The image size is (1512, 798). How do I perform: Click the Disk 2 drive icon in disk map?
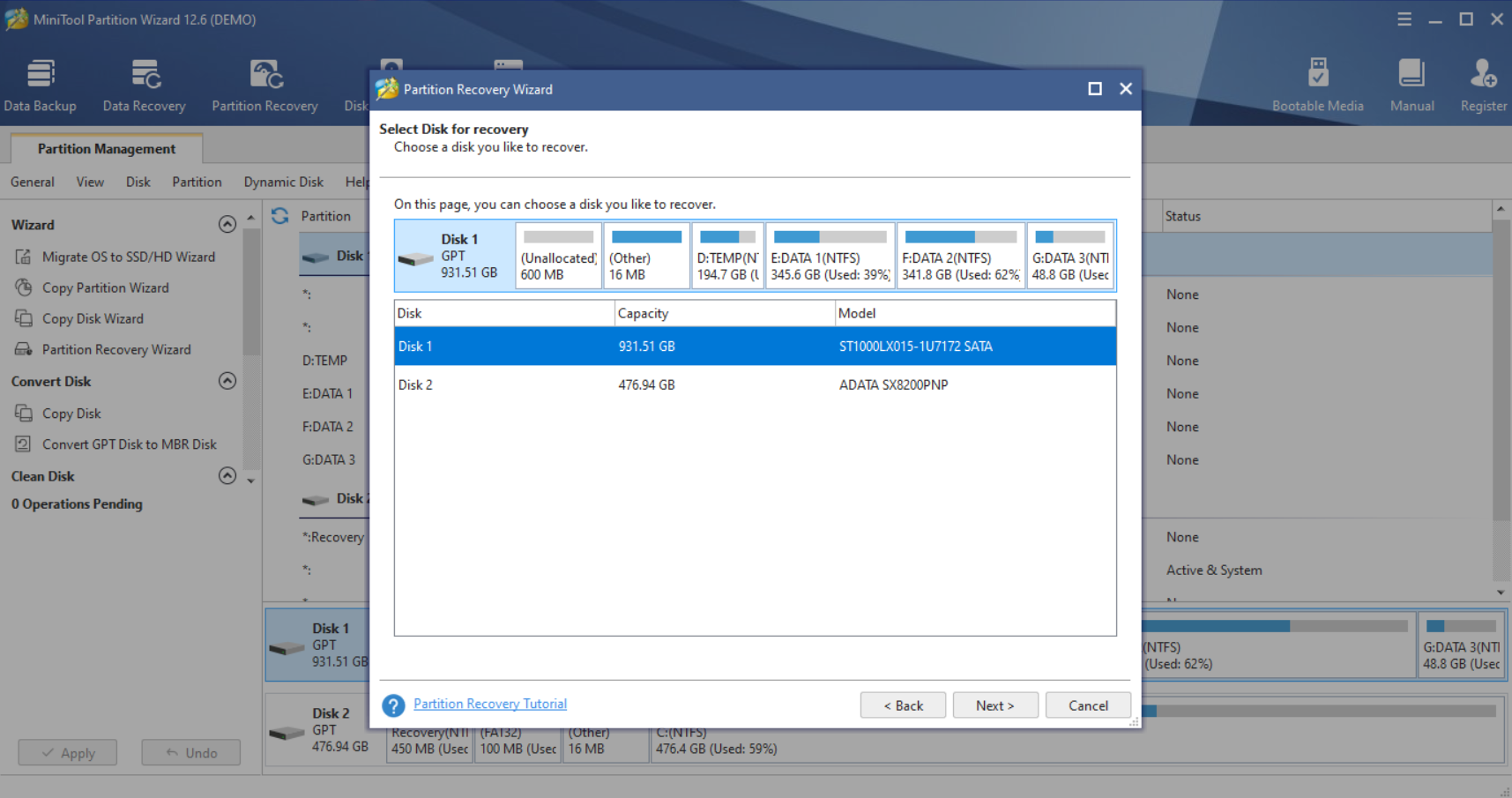pos(287,732)
